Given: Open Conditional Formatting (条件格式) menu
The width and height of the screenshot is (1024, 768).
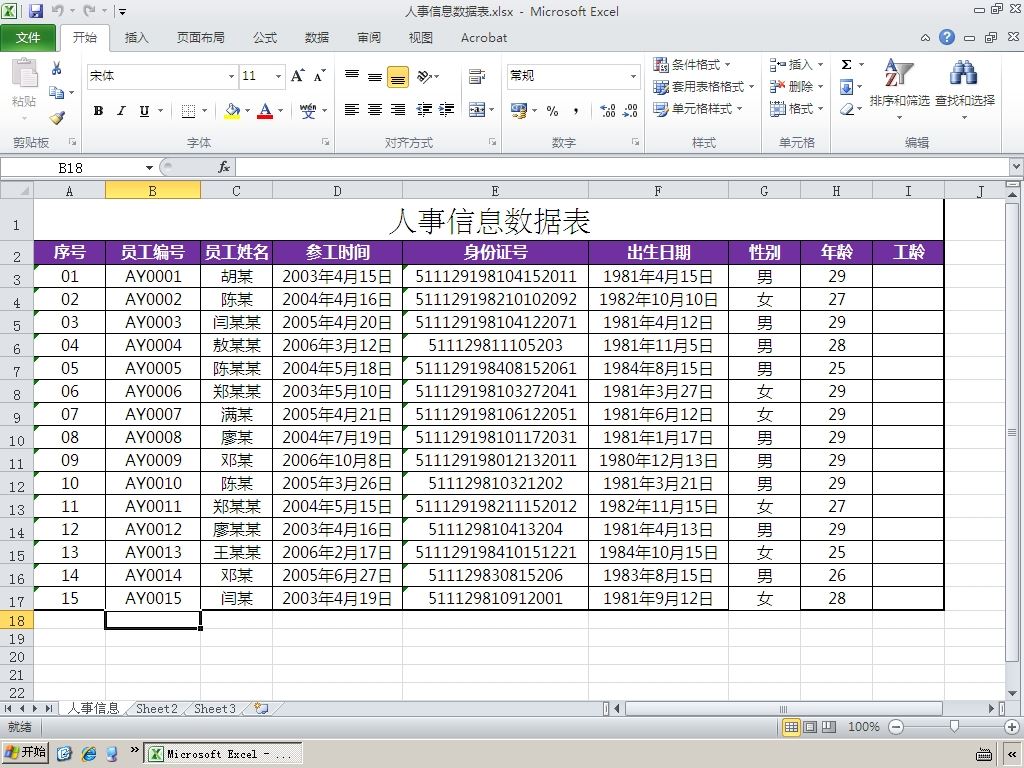Looking at the screenshot, I should (x=693, y=65).
